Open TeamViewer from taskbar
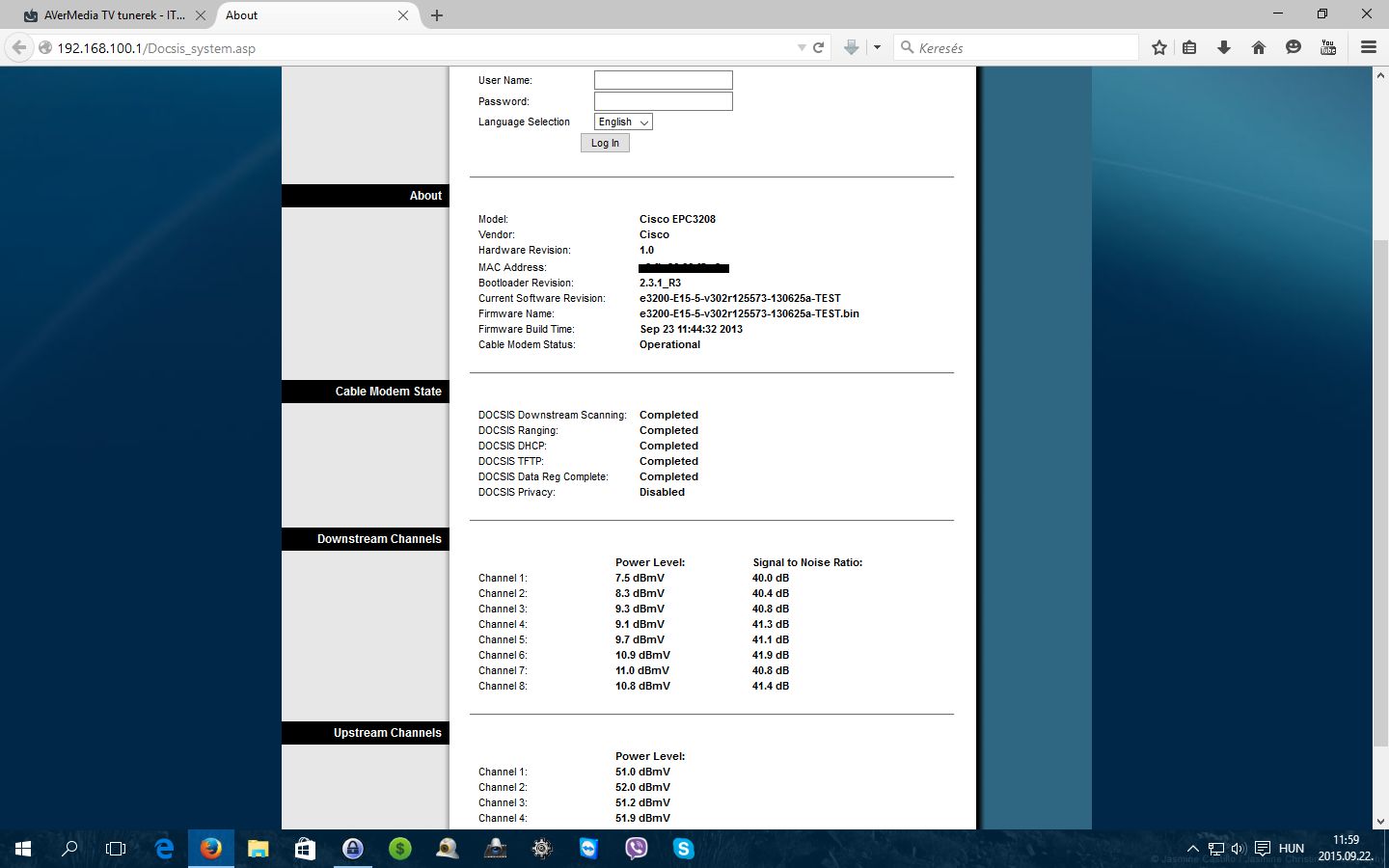Screen dimensions: 1389x868 [588, 849]
